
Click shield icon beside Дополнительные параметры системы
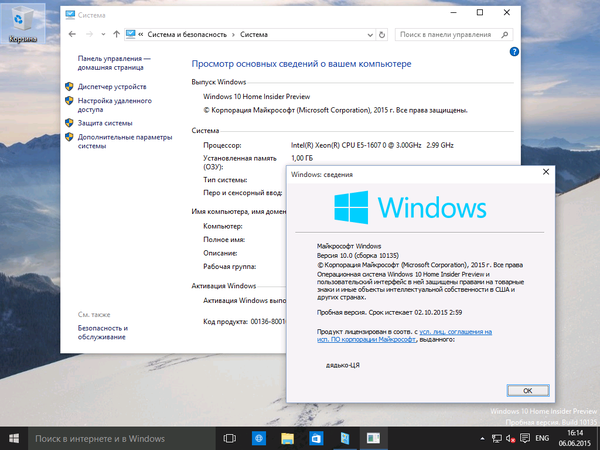[x=69, y=137]
